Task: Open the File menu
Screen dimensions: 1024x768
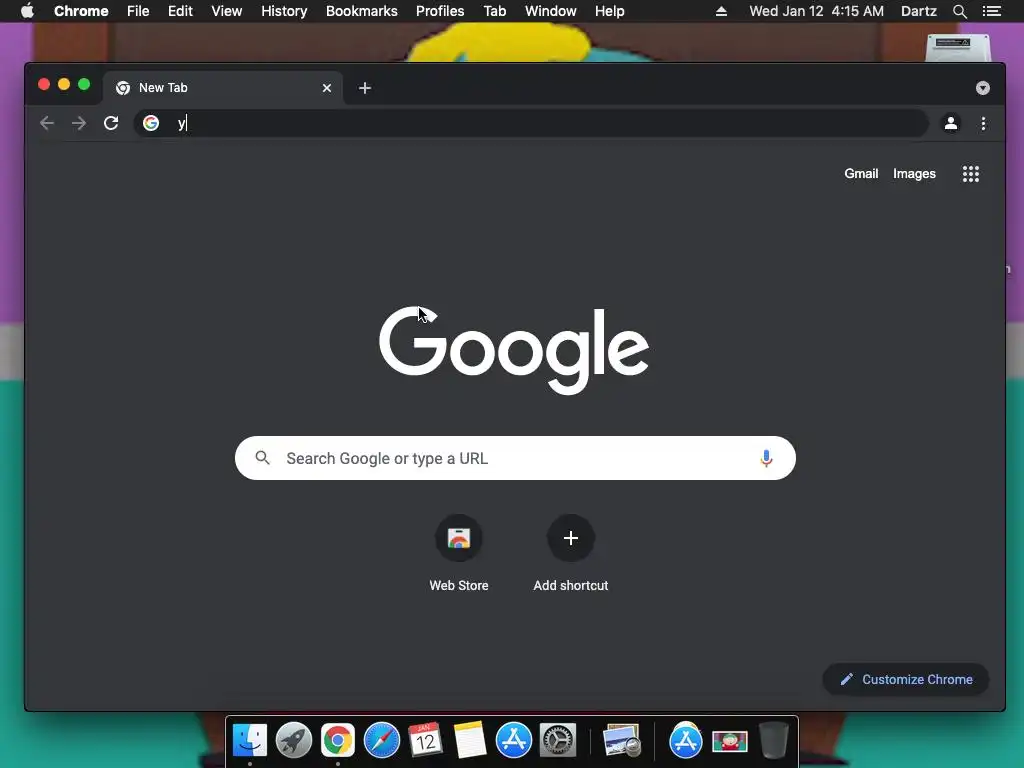Action: (x=138, y=11)
